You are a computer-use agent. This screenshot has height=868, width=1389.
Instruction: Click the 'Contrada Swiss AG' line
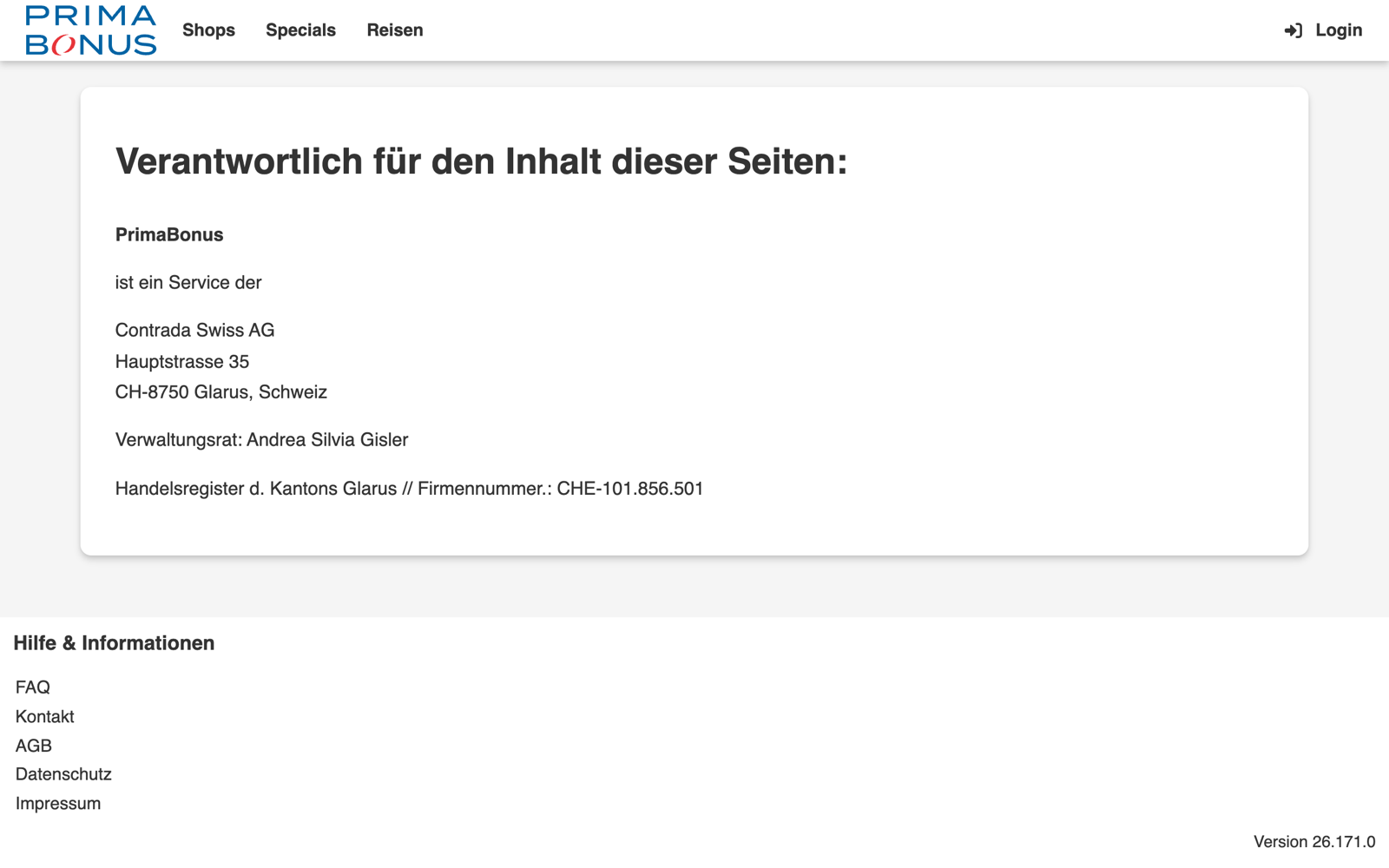pyautogui.click(x=194, y=331)
